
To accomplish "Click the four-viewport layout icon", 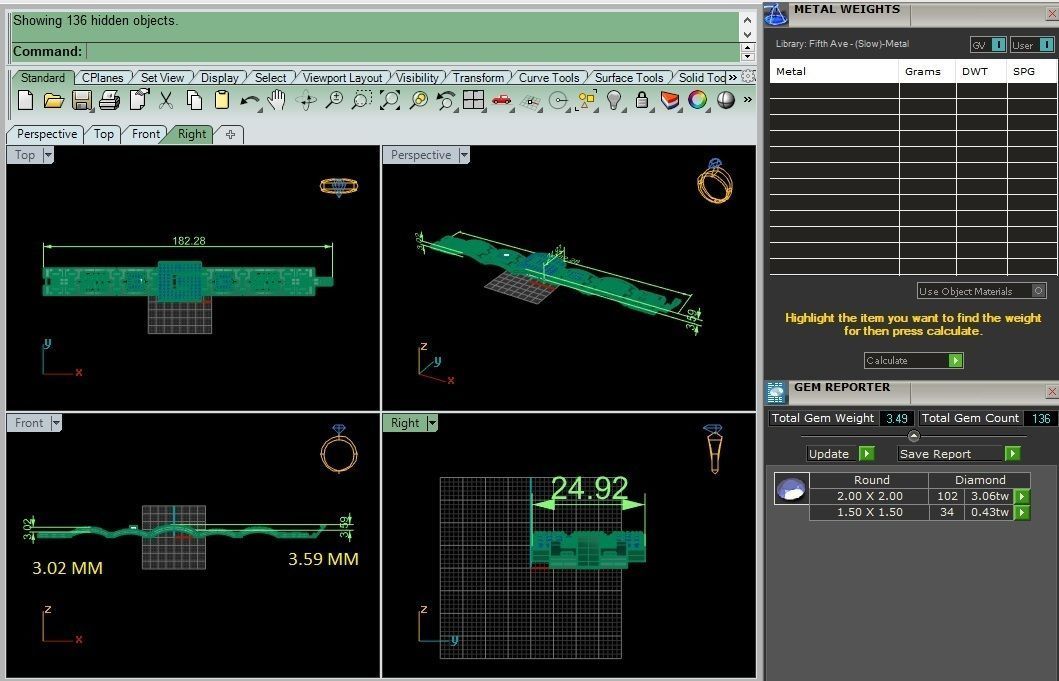I will click(473, 100).
